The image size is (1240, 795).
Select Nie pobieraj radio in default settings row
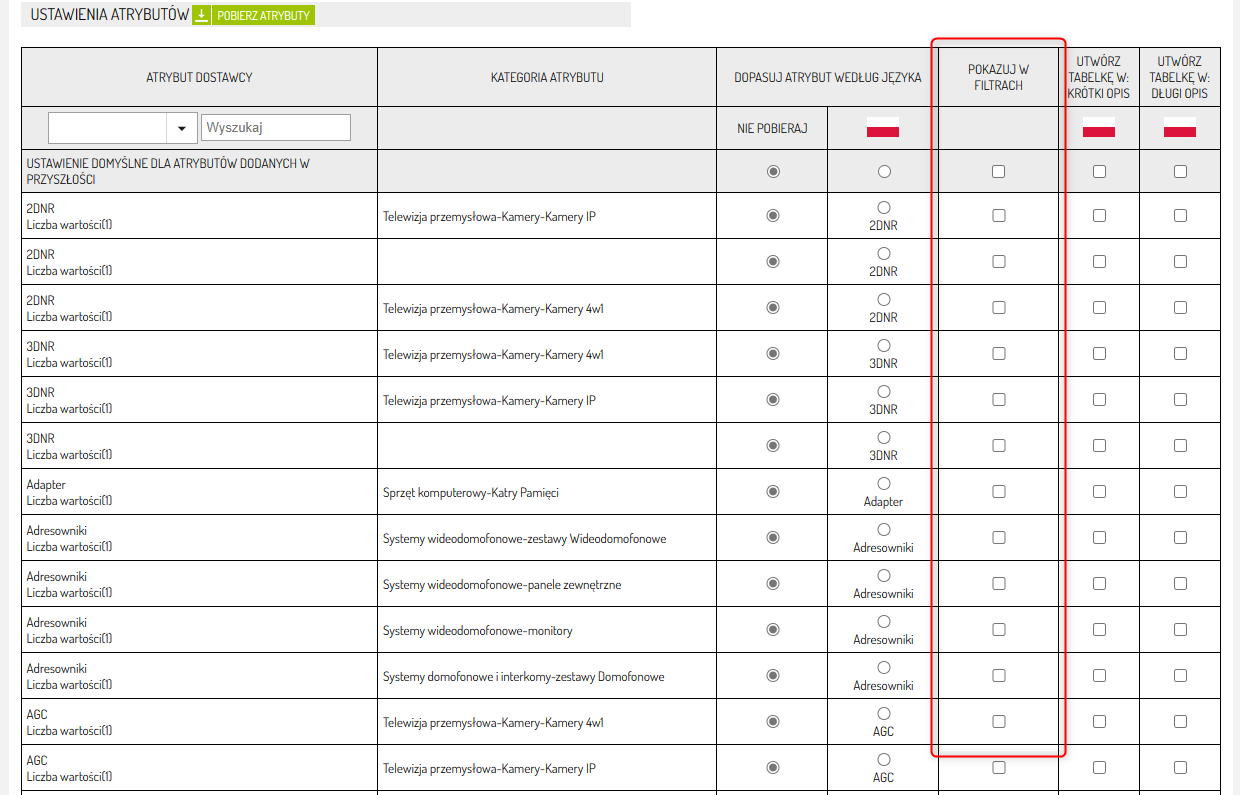point(772,171)
